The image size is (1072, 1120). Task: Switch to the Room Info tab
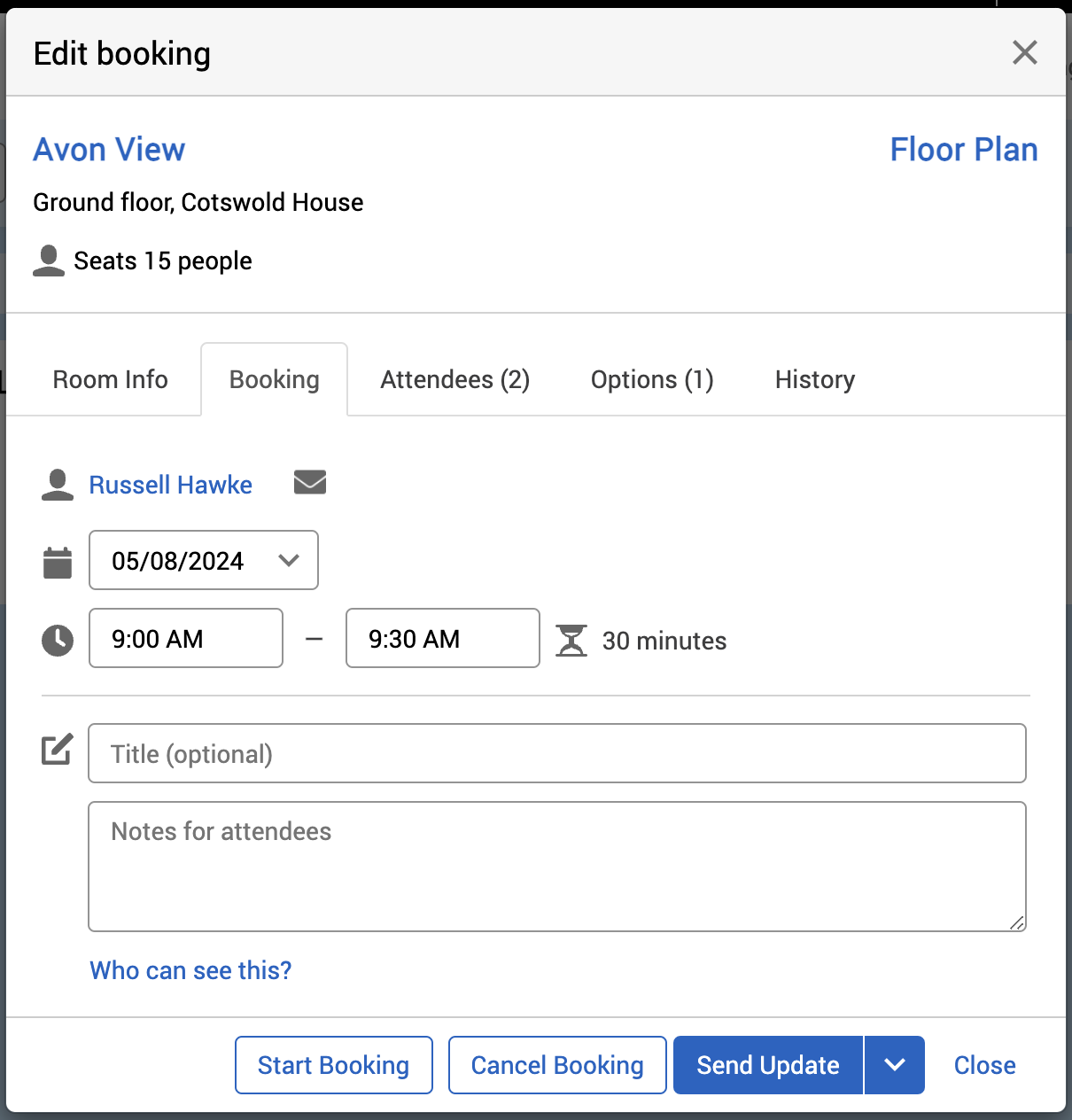(110, 379)
